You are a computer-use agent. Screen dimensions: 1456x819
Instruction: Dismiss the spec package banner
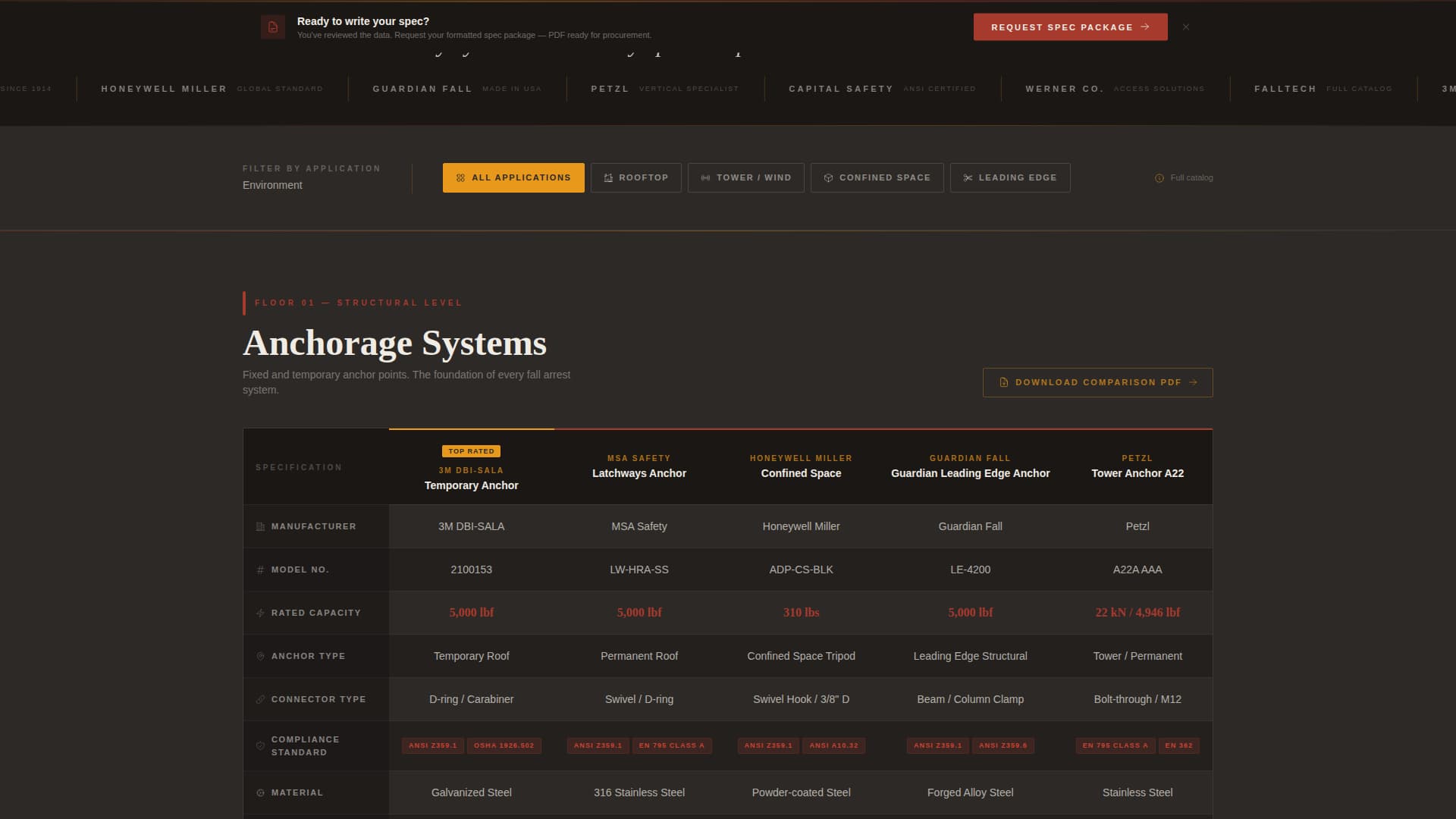(1187, 26)
